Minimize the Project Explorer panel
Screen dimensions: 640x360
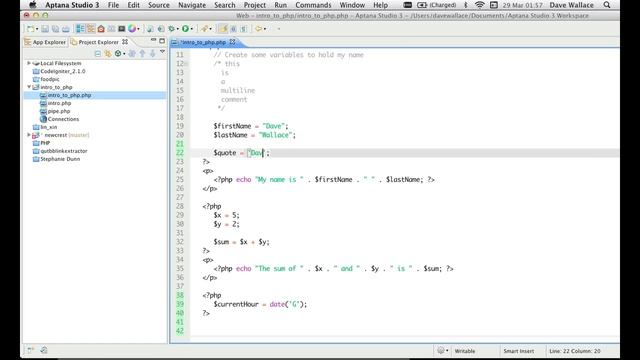(x=153, y=40)
